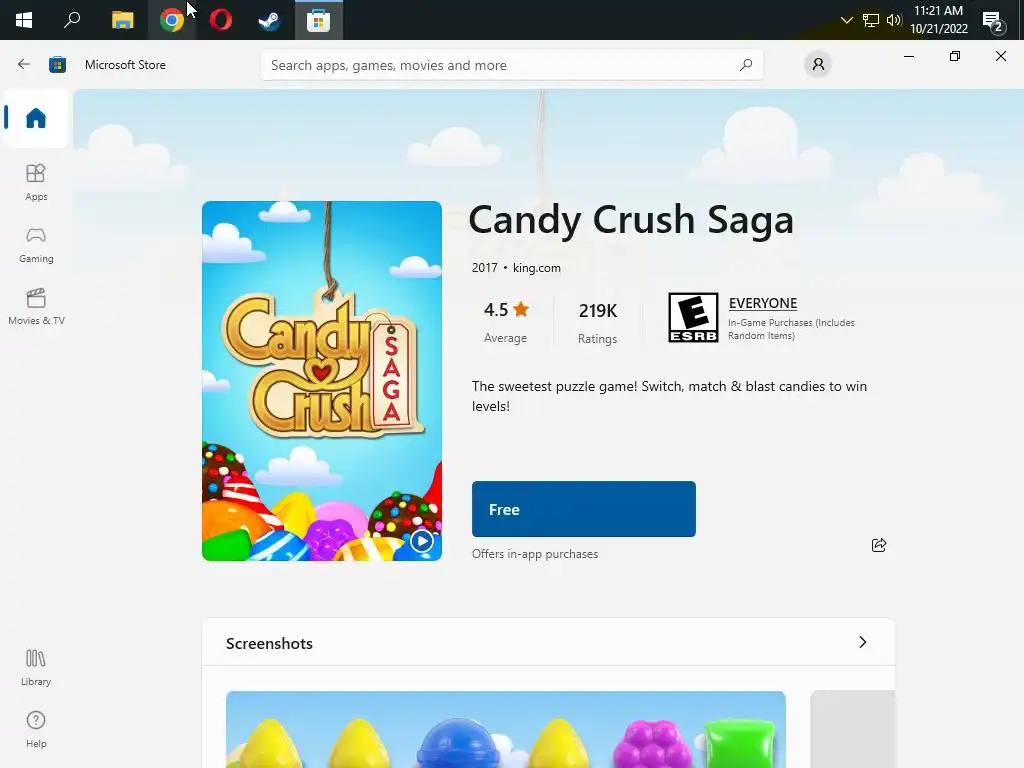This screenshot has width=1024, height=768.
Task: Click the Candy Crush Saga poster image
Action: point(322,381)
